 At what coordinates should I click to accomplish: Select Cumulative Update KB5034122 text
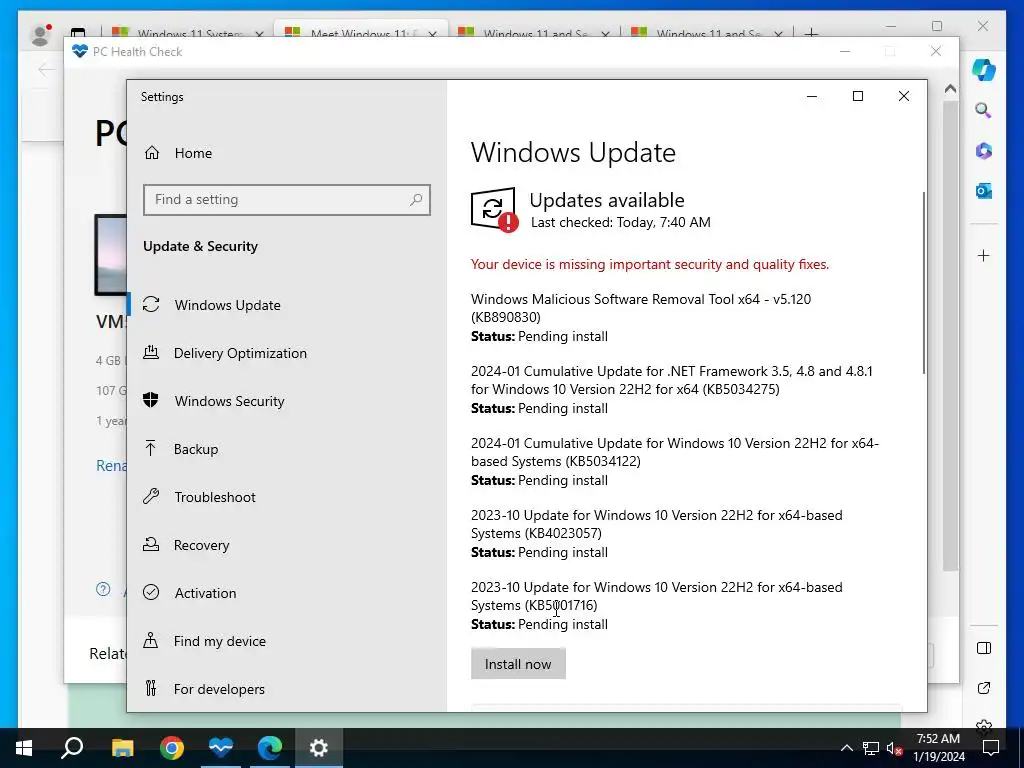click(675, 452)
